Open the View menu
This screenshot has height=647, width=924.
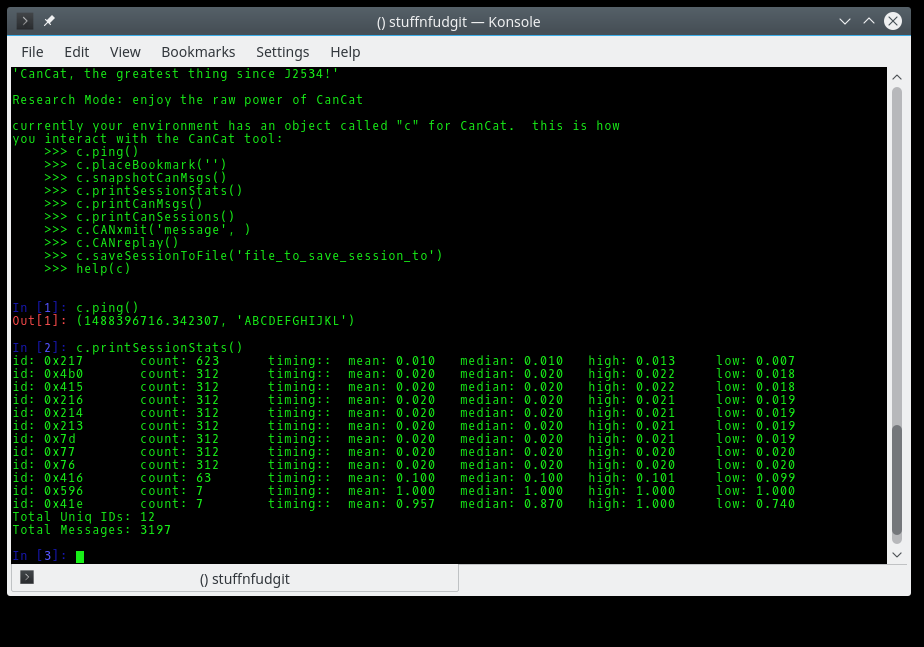(125, 52)
